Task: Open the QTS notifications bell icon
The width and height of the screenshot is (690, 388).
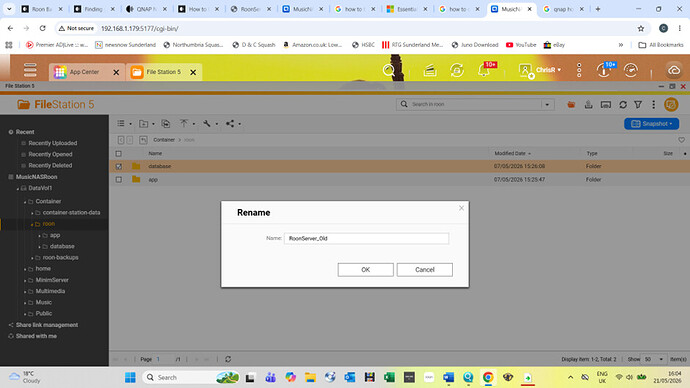Action: [x=484, y=70]
